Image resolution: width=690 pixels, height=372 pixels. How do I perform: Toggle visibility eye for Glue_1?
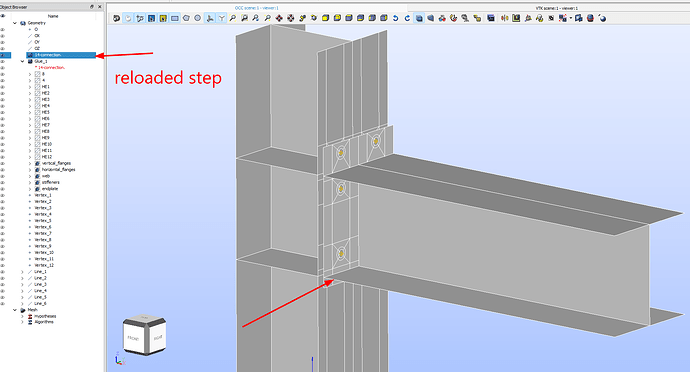(3, 61)
